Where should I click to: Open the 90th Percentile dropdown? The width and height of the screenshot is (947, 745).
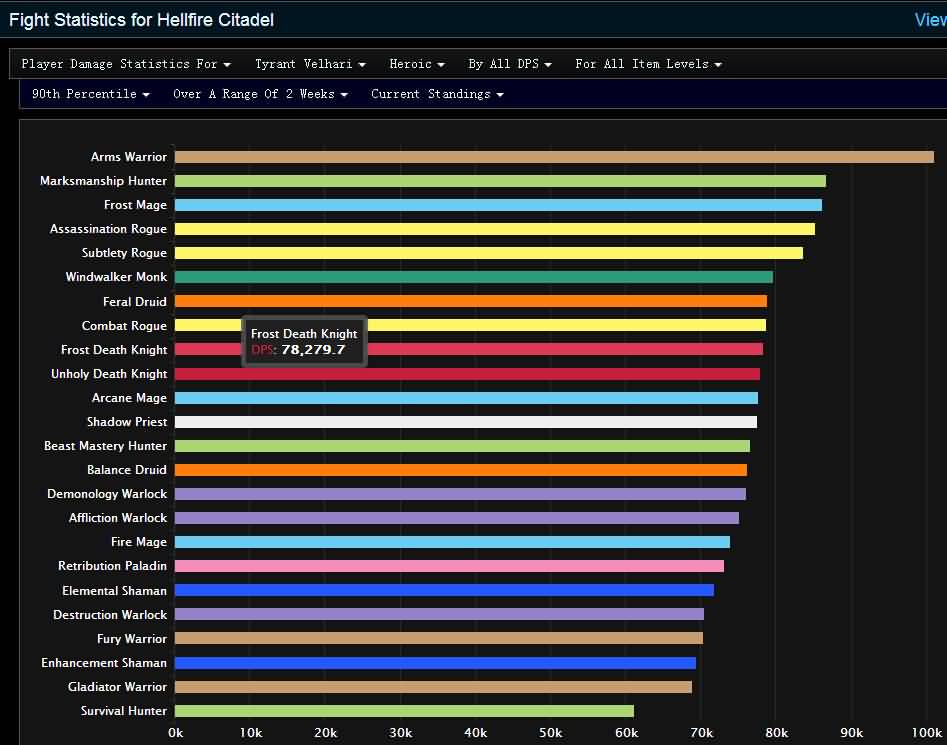(x=91, y=94)
